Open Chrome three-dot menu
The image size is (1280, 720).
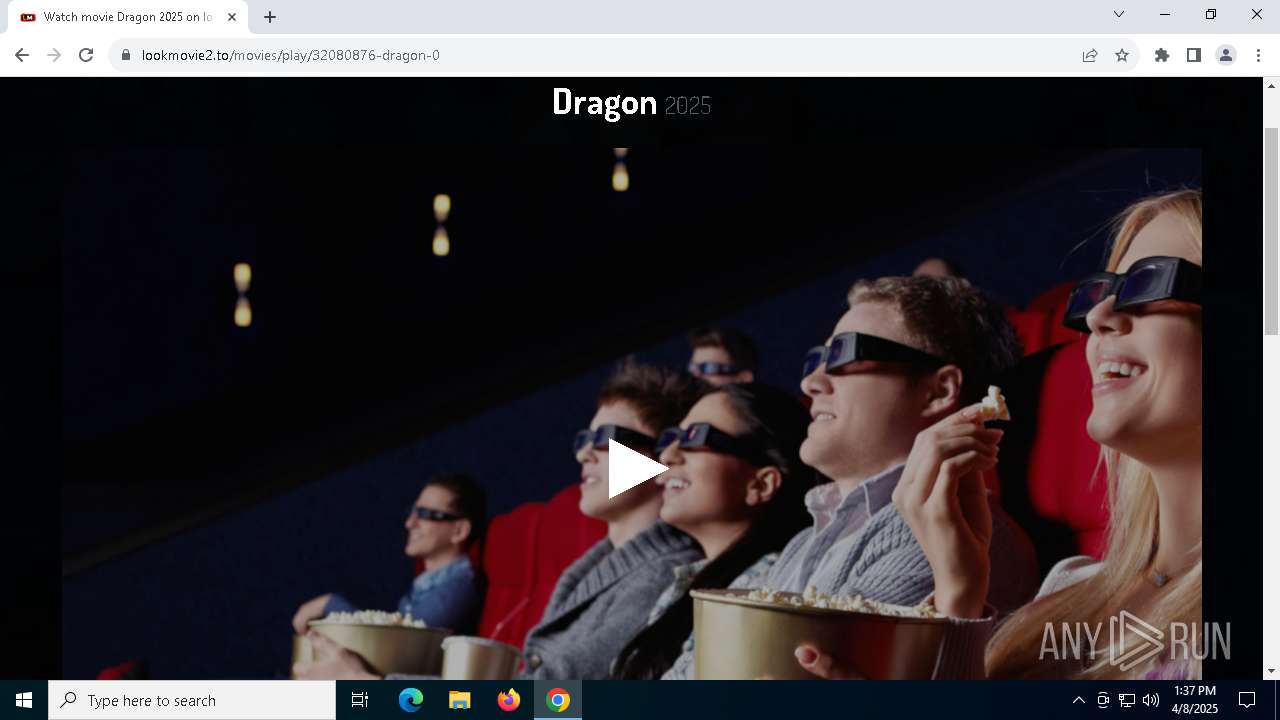[1258, 55]
